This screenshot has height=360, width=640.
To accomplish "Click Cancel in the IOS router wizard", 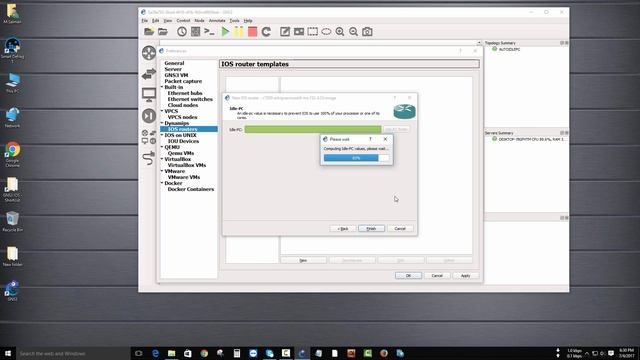I will click(400, 229).
